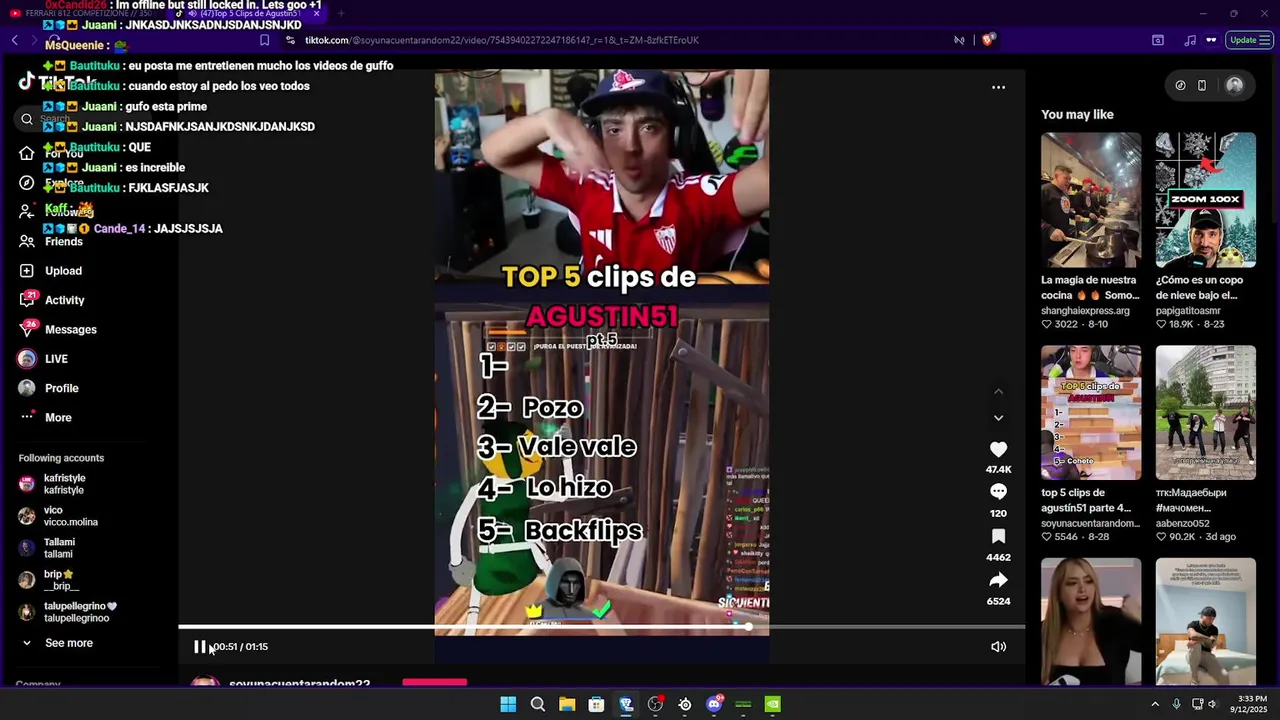This screenshot has width=1280, height=720.
Task: Pause the video with the pause button
Action: point(199,647)
